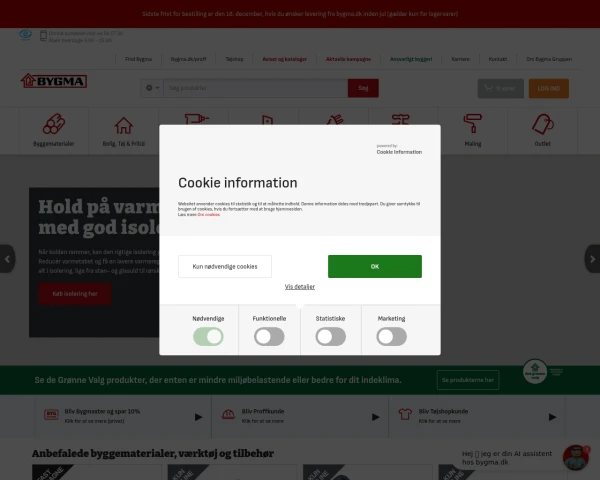
Task: Open the Bolig, Tøj & Fritid house icon
Action: (x=124, y=126)
